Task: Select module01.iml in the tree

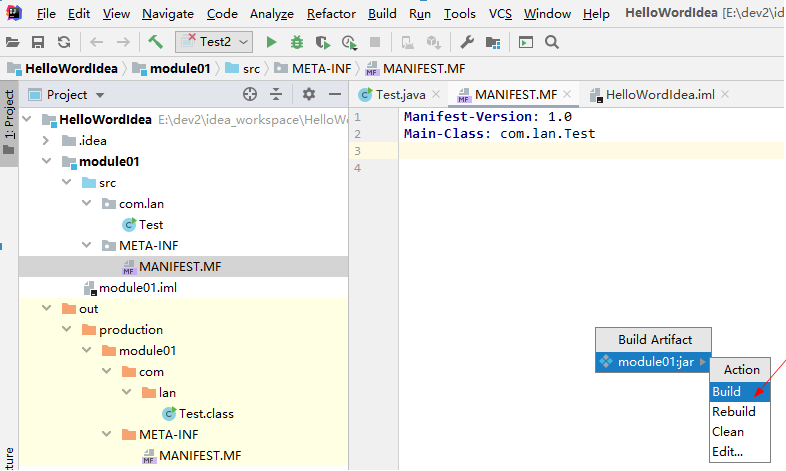Action: tap(130, 288)
